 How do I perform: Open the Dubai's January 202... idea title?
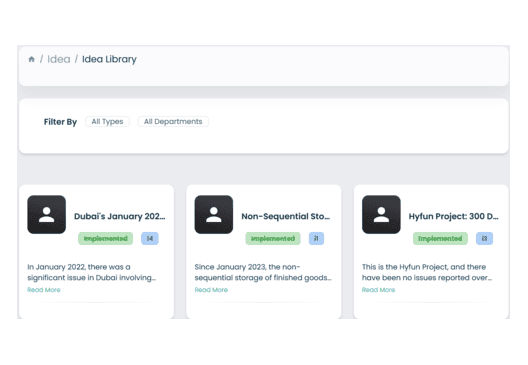[120, 216]
